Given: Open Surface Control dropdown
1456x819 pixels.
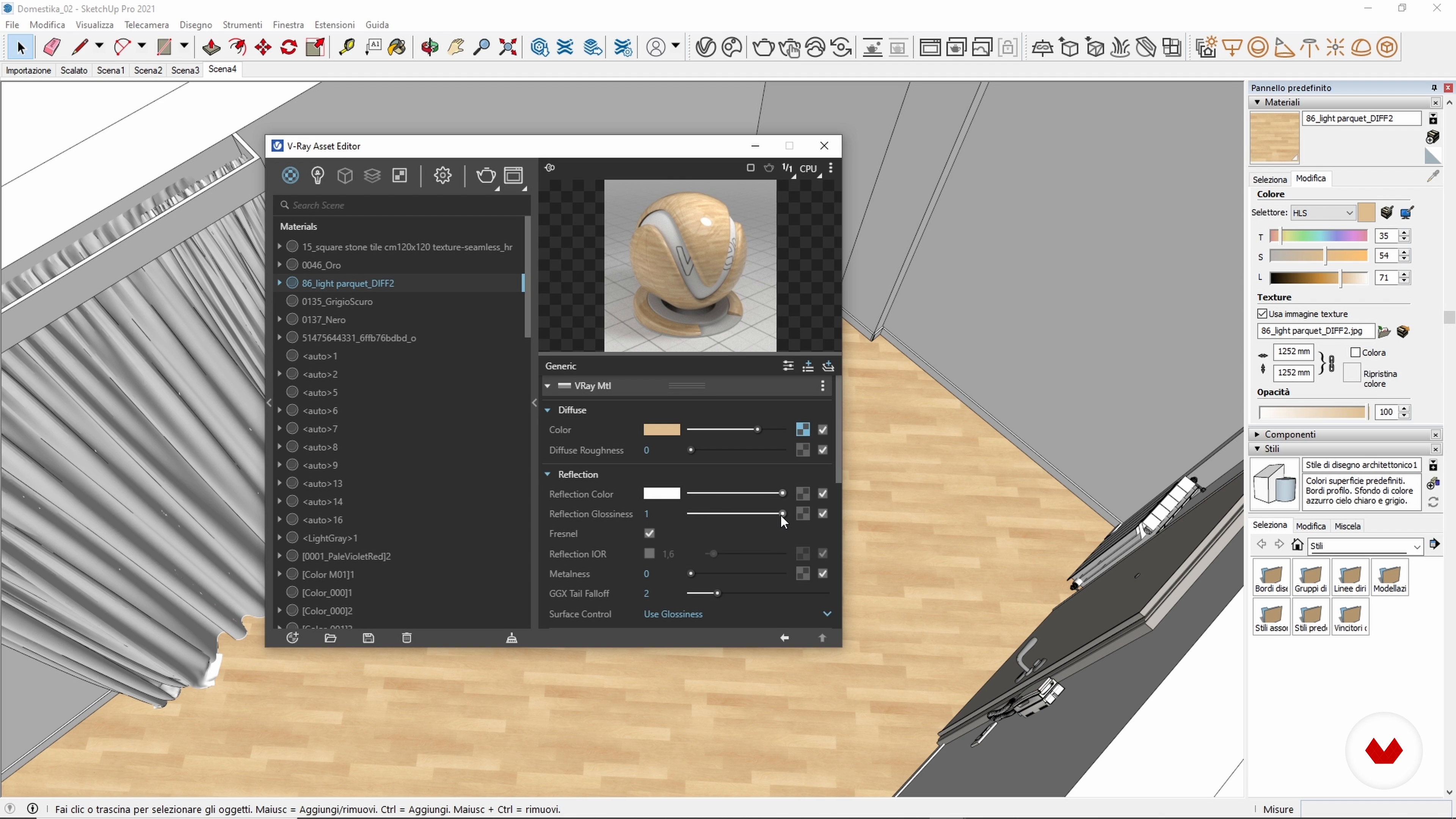Looking at the screenshot, I should [737, 614].
